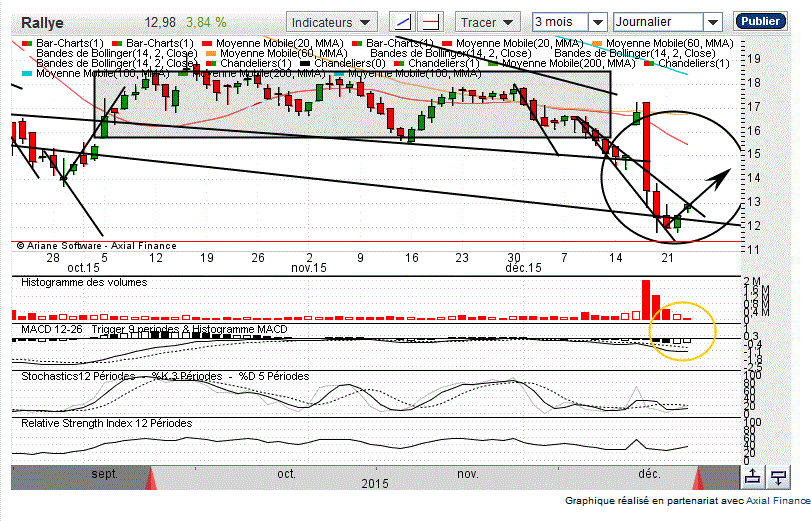Screen dimensions: 811x521
Task: Click the Relative Strength Index 12 Périodes label
Action: 107,423
